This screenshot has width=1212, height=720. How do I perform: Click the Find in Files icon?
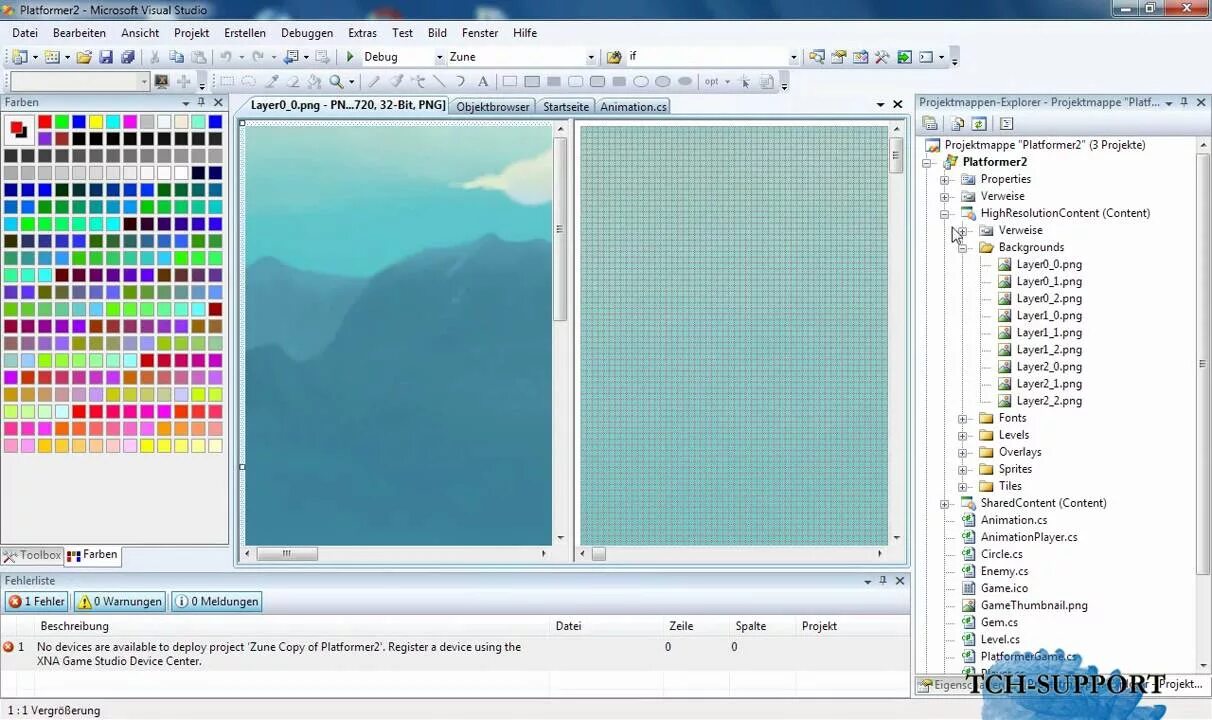pos(614,57)
